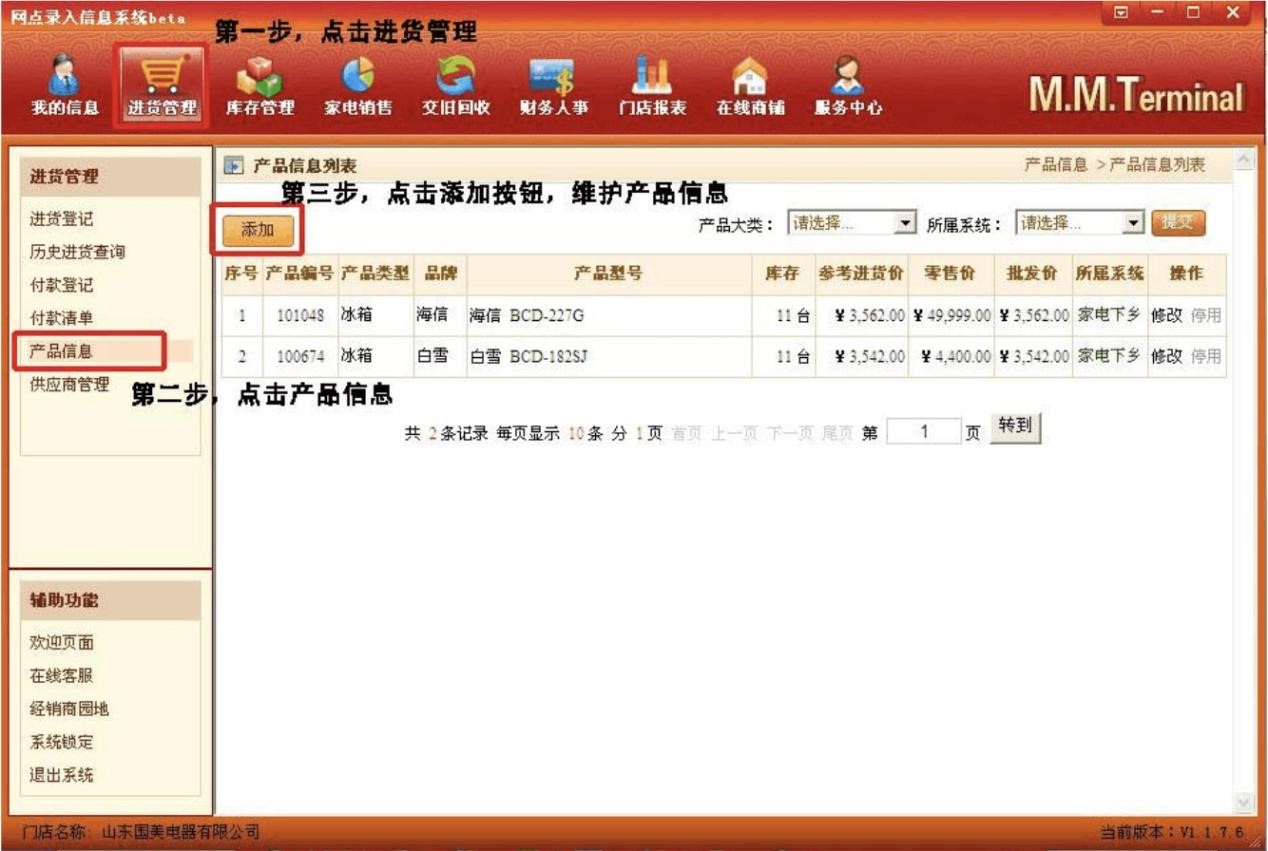The height and width of the screenshot is (851, 1268).
Task: Click 海信 BCD-227G model cell
Action: 608,316
